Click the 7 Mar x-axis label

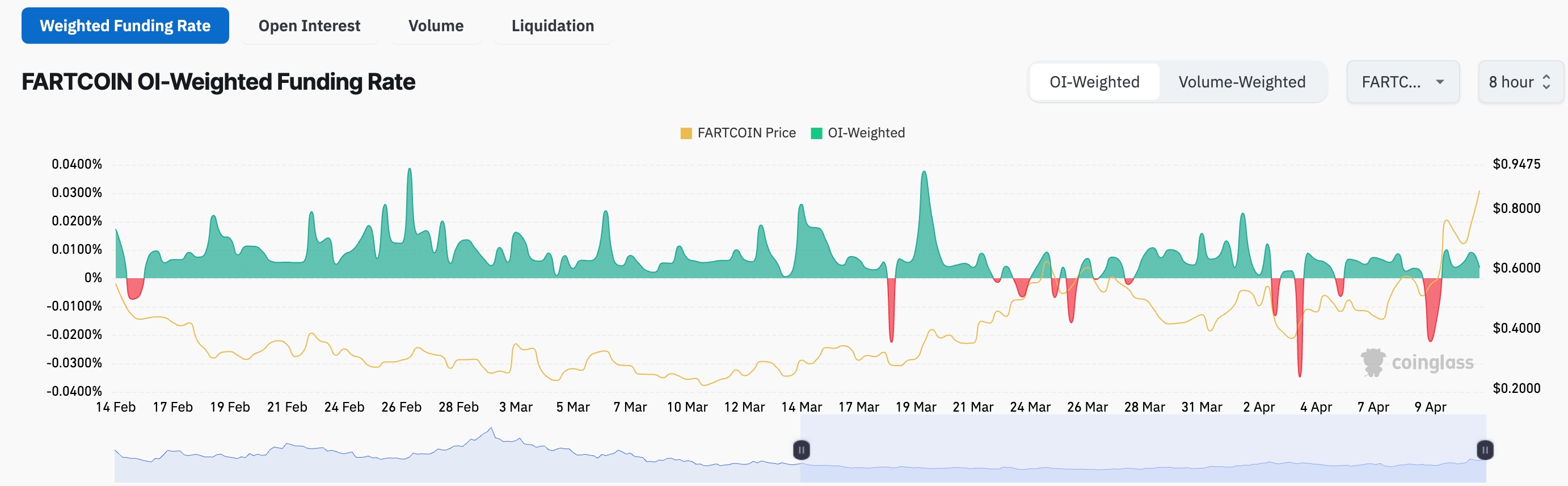point(630,407)
